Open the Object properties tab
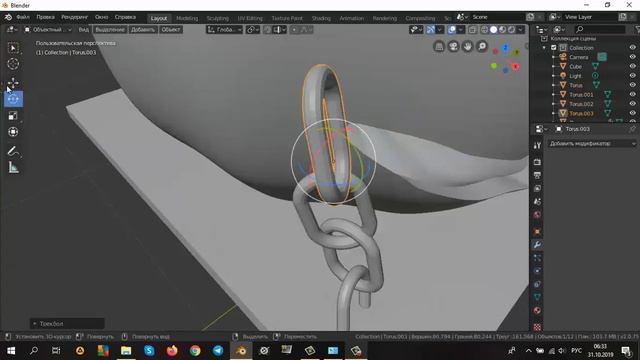The width and height of the screenshot is (640, 360). click(x=537, y=231)
